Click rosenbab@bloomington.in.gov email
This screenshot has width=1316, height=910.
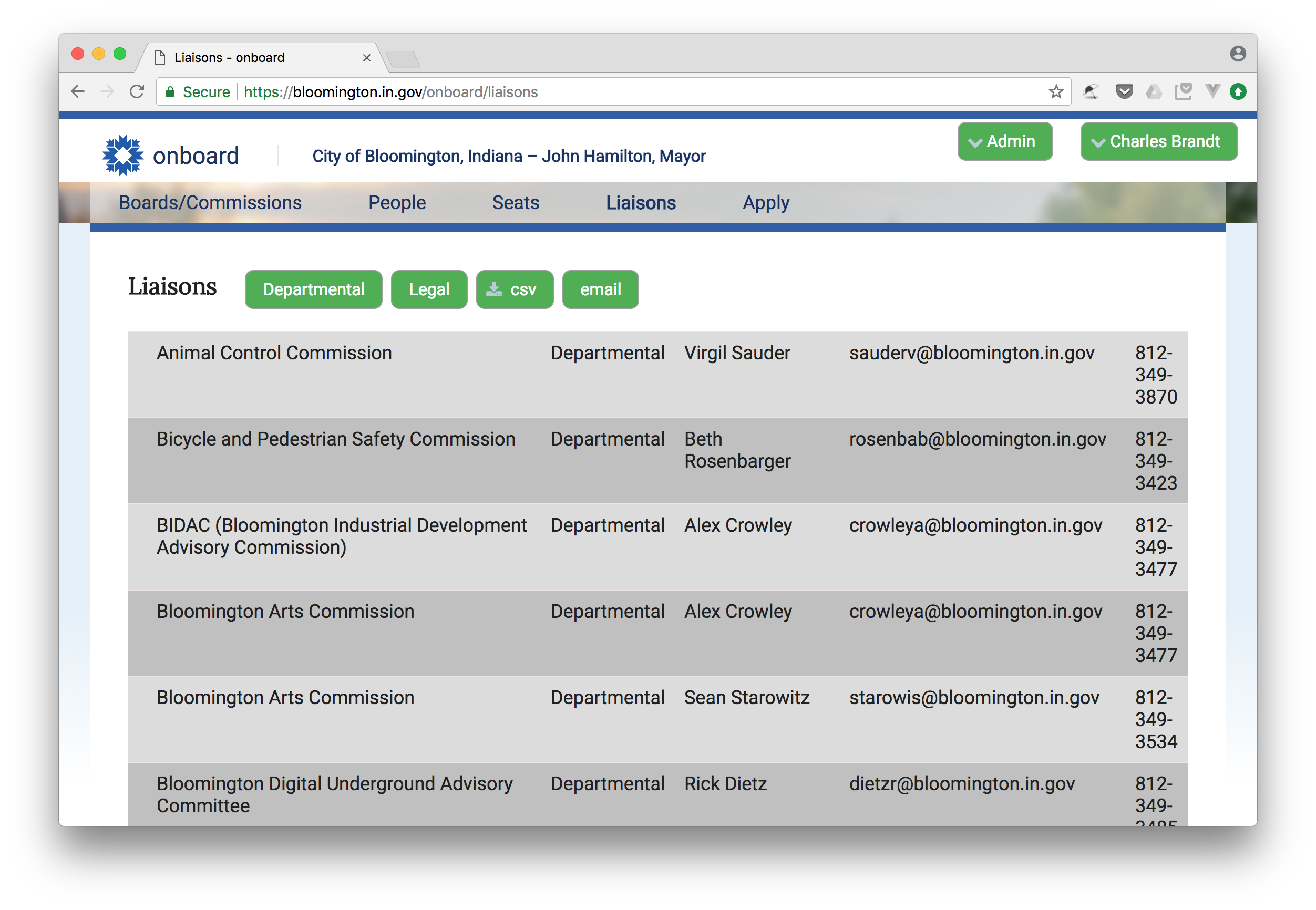pyautogui.click(x=978, y=439)
